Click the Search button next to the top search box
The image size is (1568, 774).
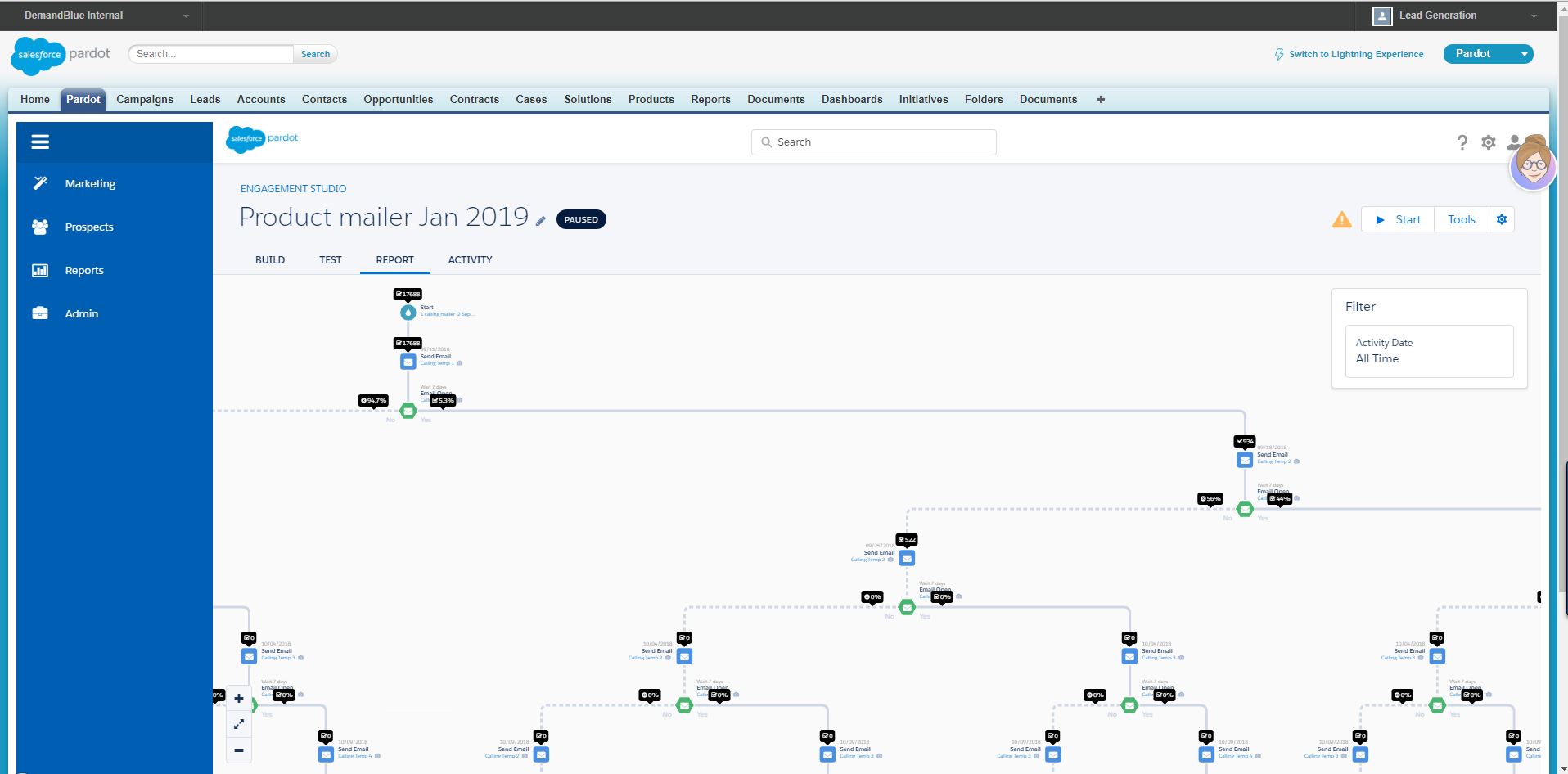[316, 54]
